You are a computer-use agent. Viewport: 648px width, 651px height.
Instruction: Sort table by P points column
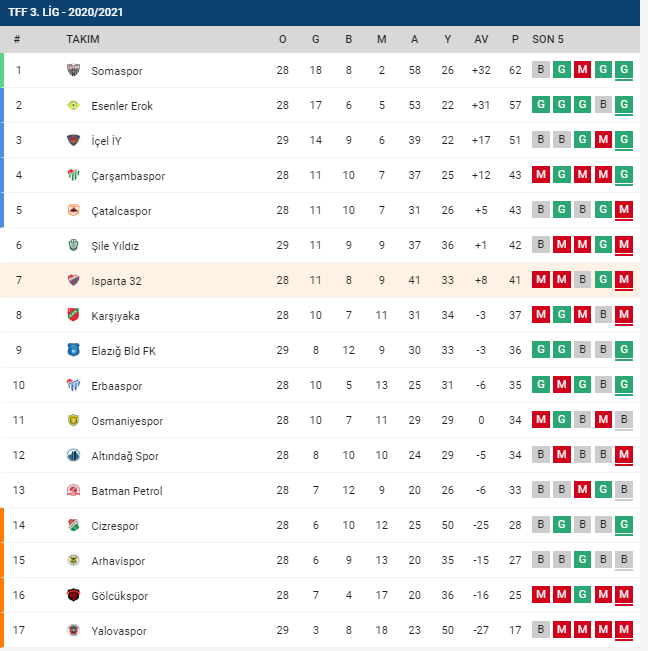[x=515, y=39]
